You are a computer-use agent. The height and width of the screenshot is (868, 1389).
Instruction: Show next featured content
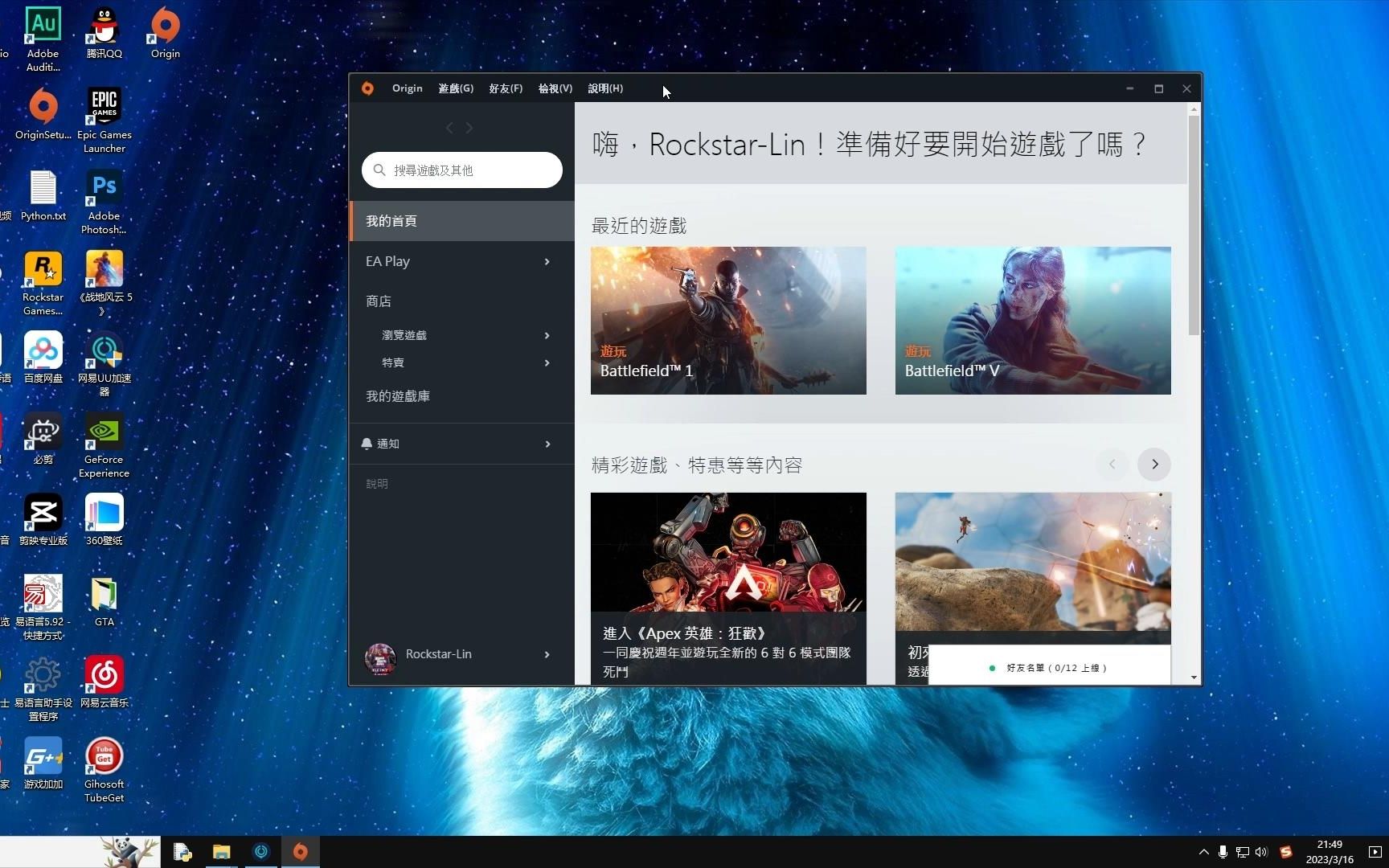tap(1154, 465)
